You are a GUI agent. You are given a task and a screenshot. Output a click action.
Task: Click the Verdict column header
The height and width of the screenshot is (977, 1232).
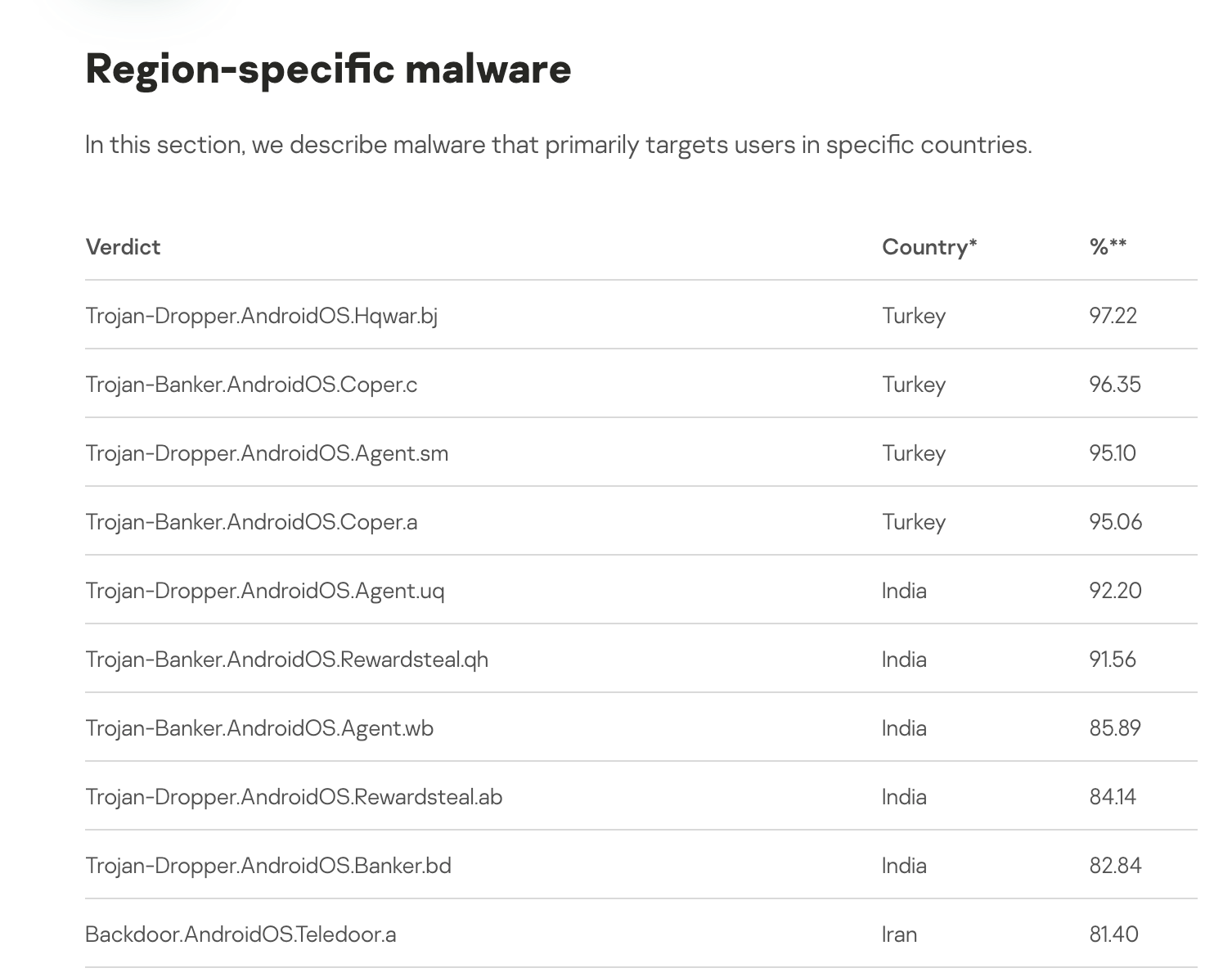point(123,247)
